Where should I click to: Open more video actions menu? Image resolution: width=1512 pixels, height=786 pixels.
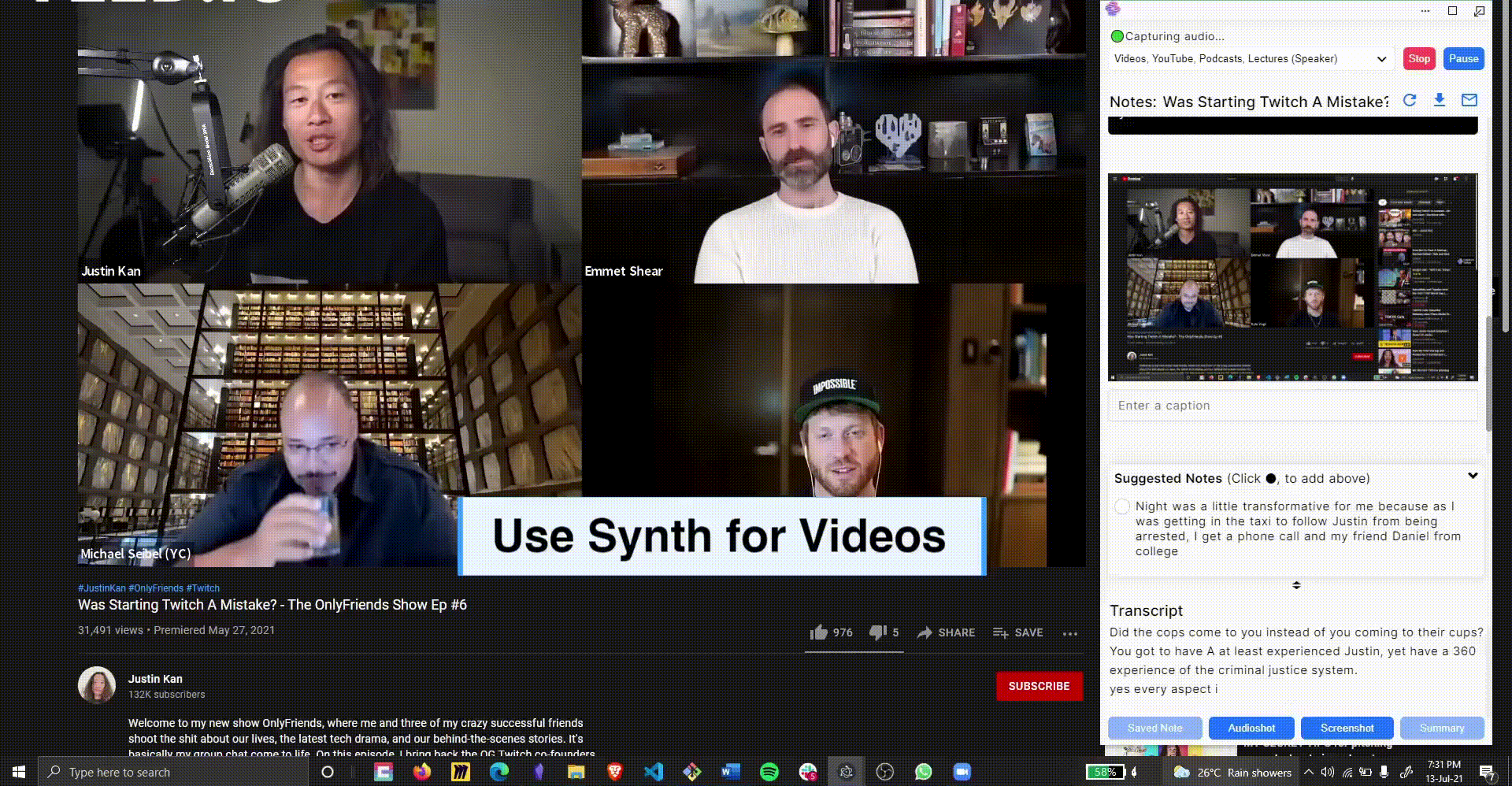click(1069, 633)
